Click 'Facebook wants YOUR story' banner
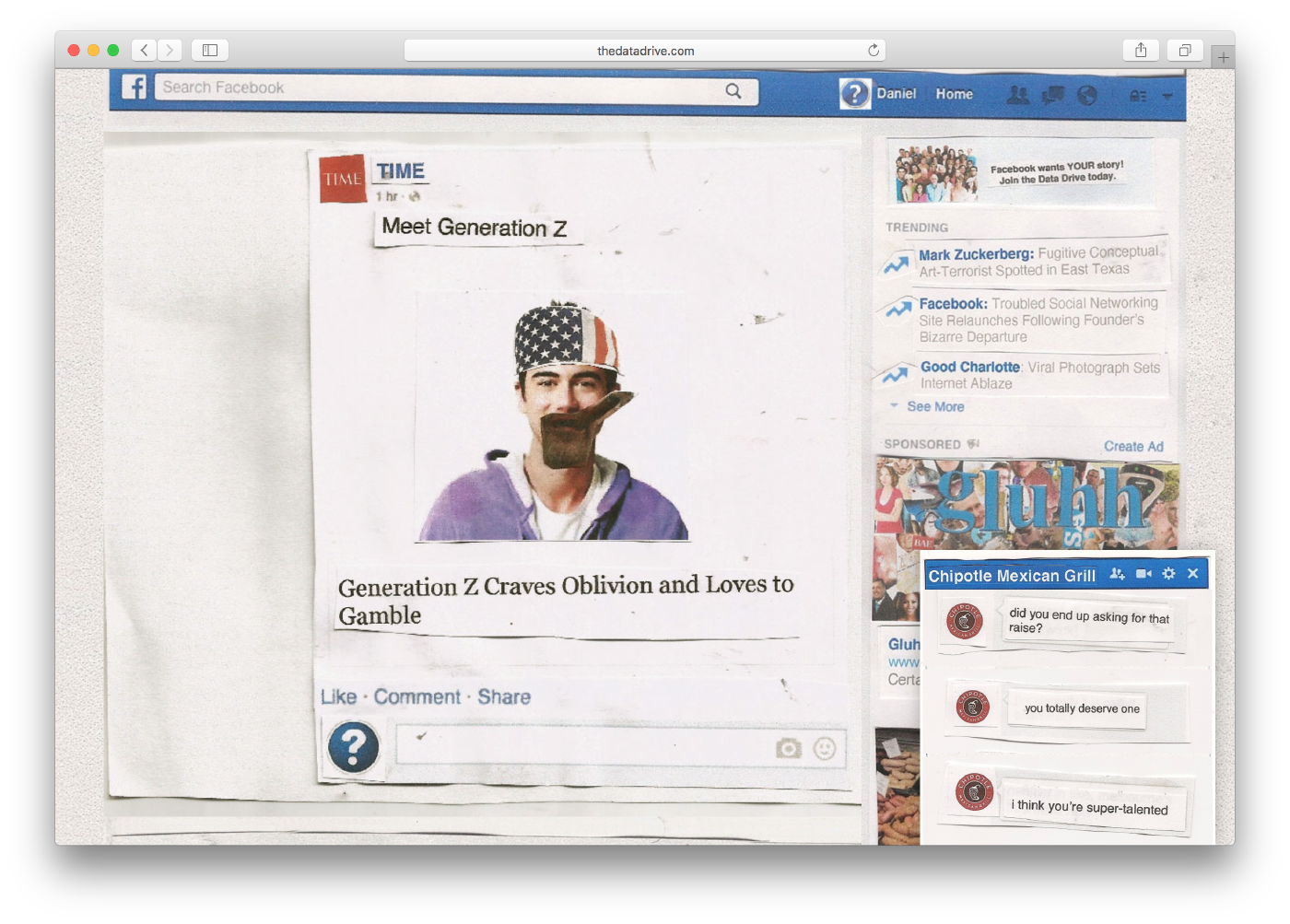Screen dimensions: 1290x924 [1021, 172]
